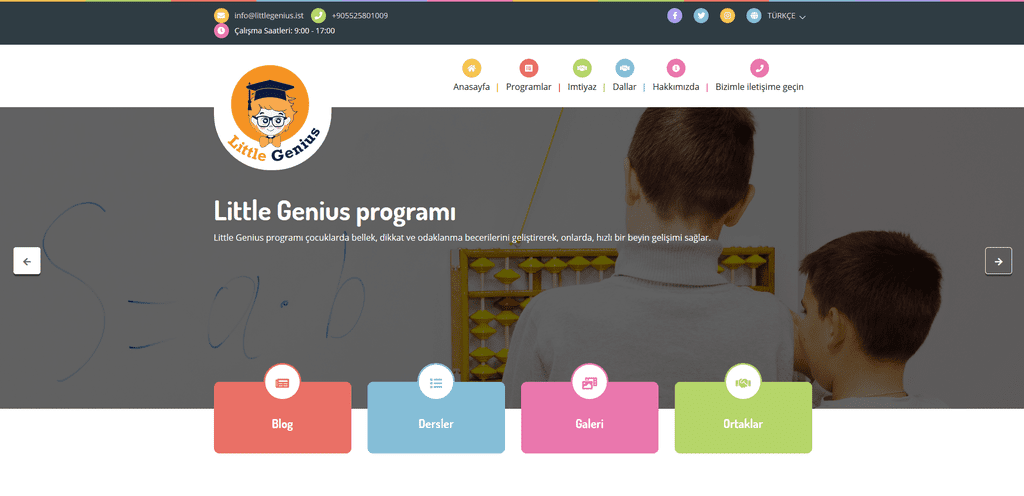The image size is (1024, 496).
Task: Open the red Blog card
Action: 283,417
